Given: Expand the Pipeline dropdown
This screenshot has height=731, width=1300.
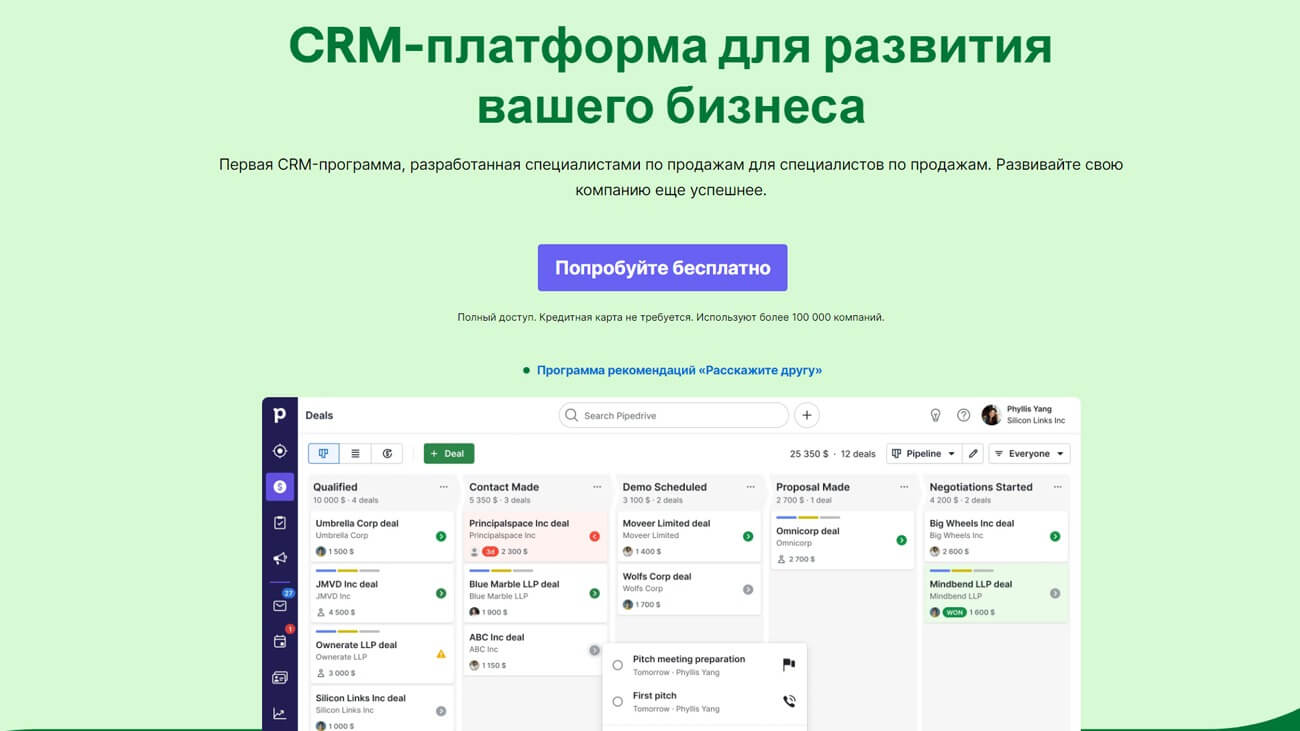Looking at the screenshot, I should 924,454.
